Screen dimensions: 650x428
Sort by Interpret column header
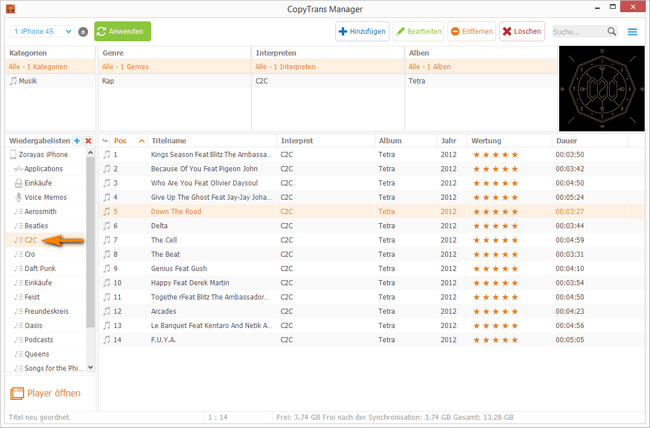[325, 141]
